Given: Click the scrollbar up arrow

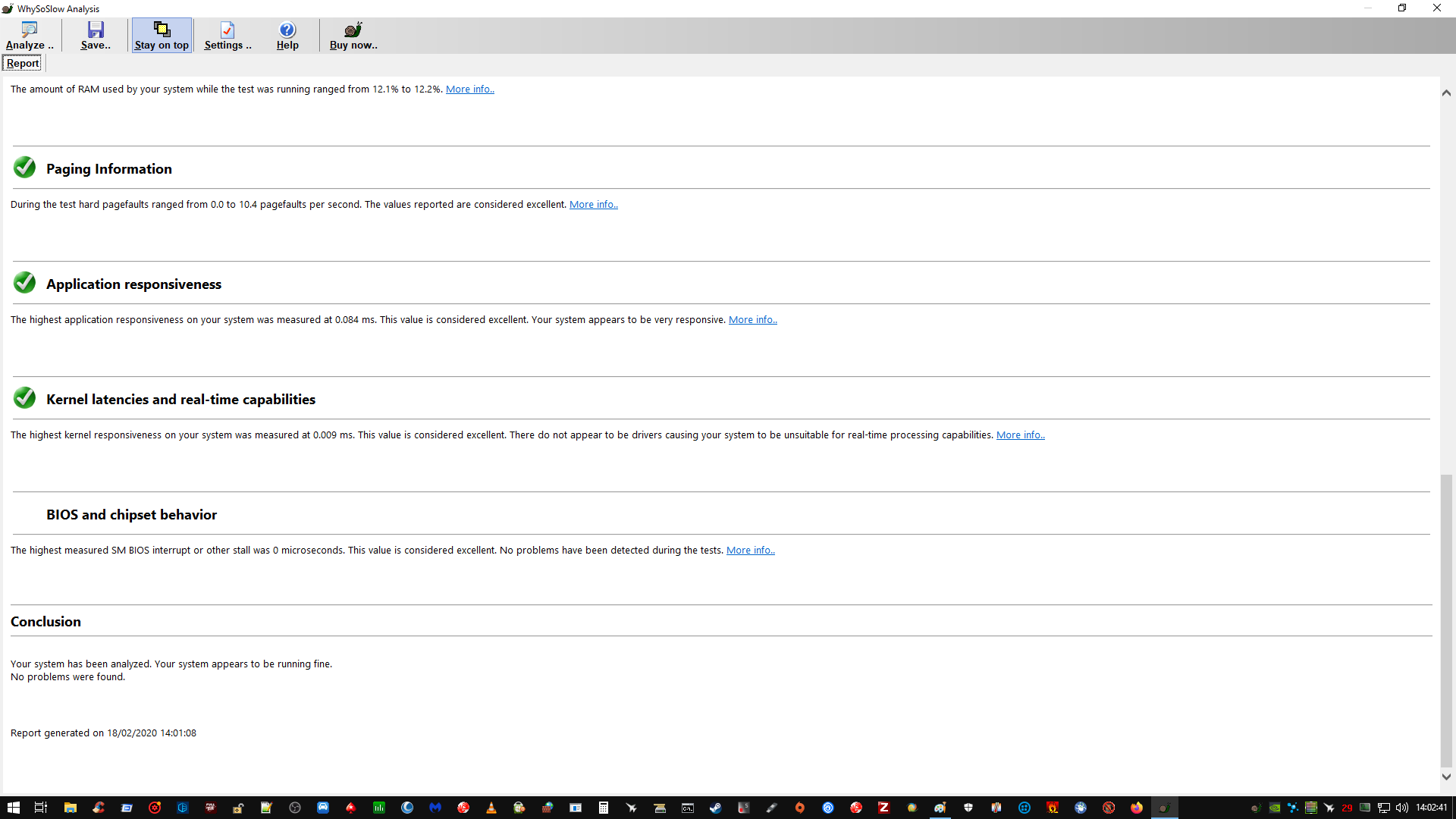Looking at the screenshot, I should click(1446, 93).
